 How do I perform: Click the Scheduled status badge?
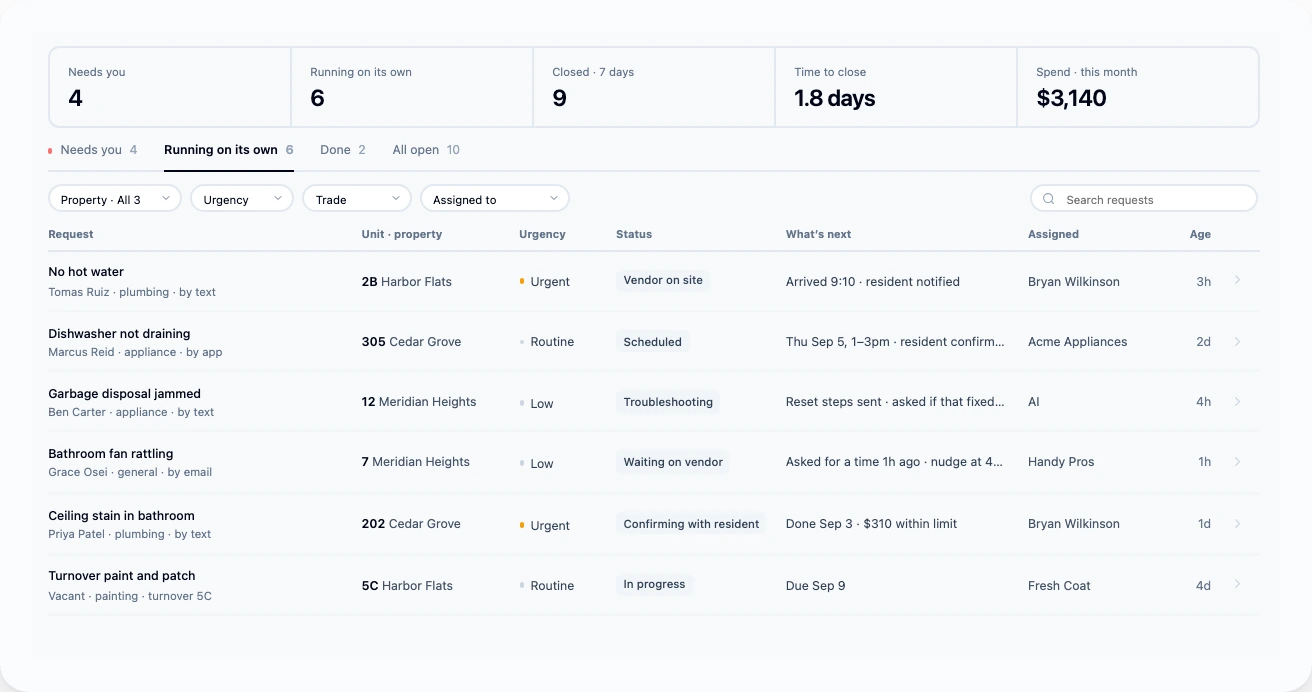[652, 342]
